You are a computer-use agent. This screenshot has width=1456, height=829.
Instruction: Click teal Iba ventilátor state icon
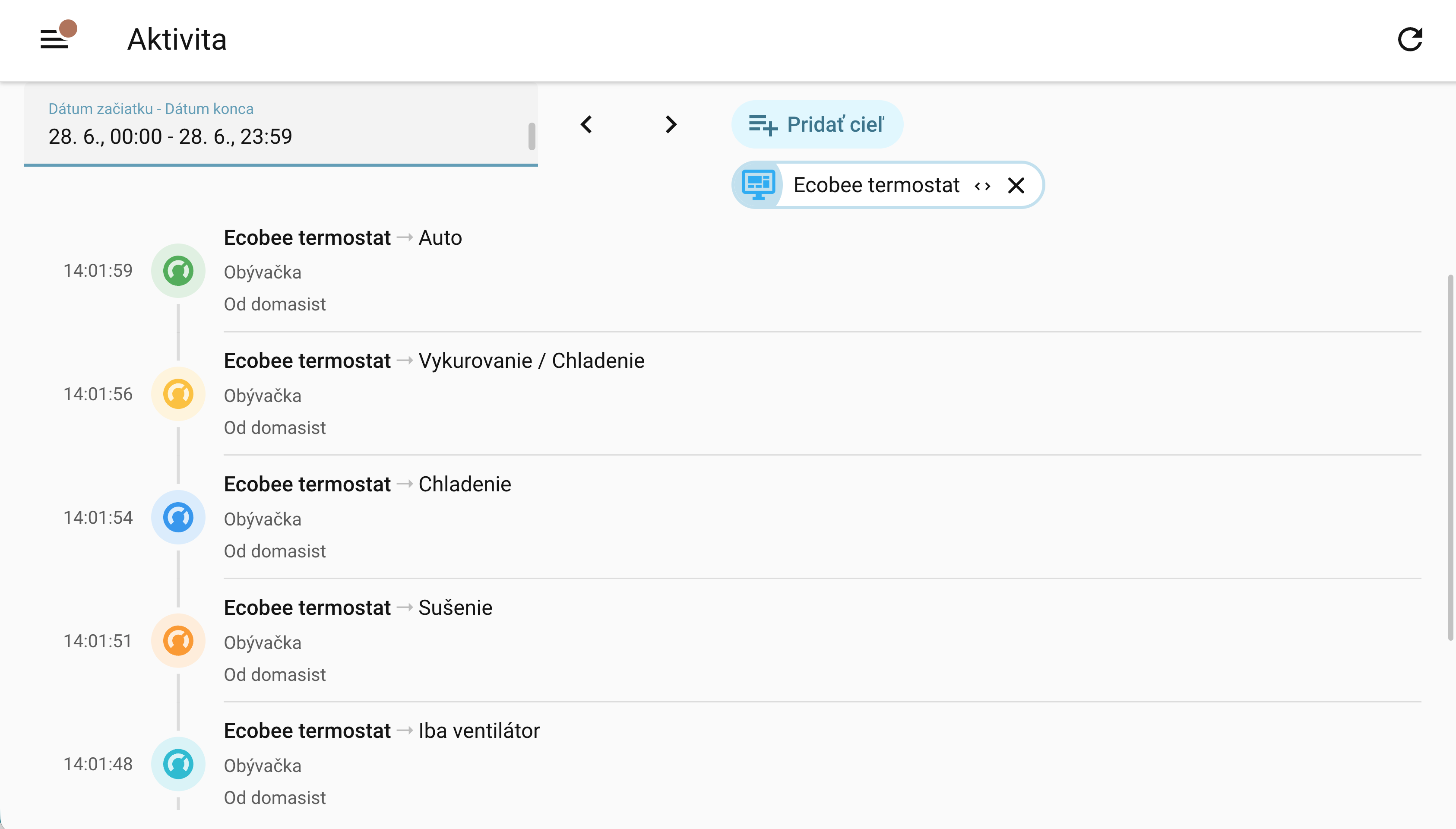178,764
